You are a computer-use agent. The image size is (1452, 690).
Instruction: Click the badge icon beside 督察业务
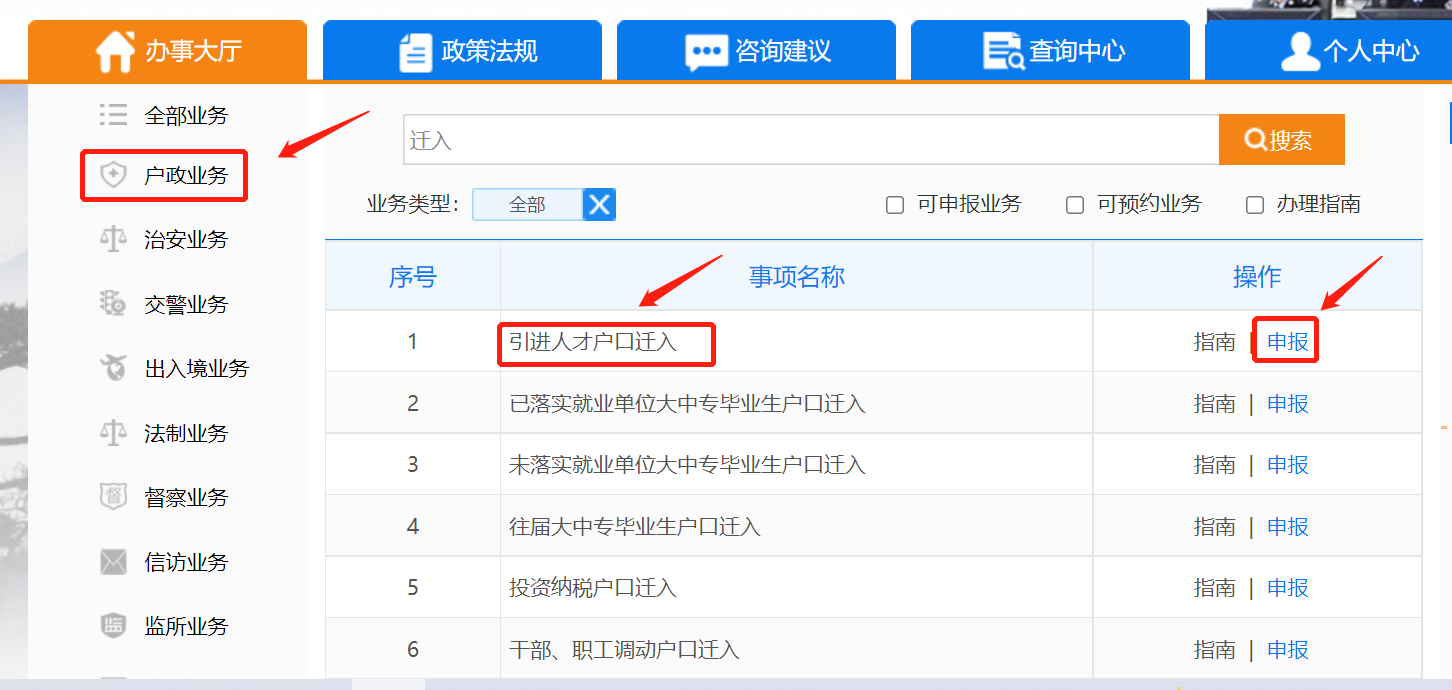pos(114,497)
